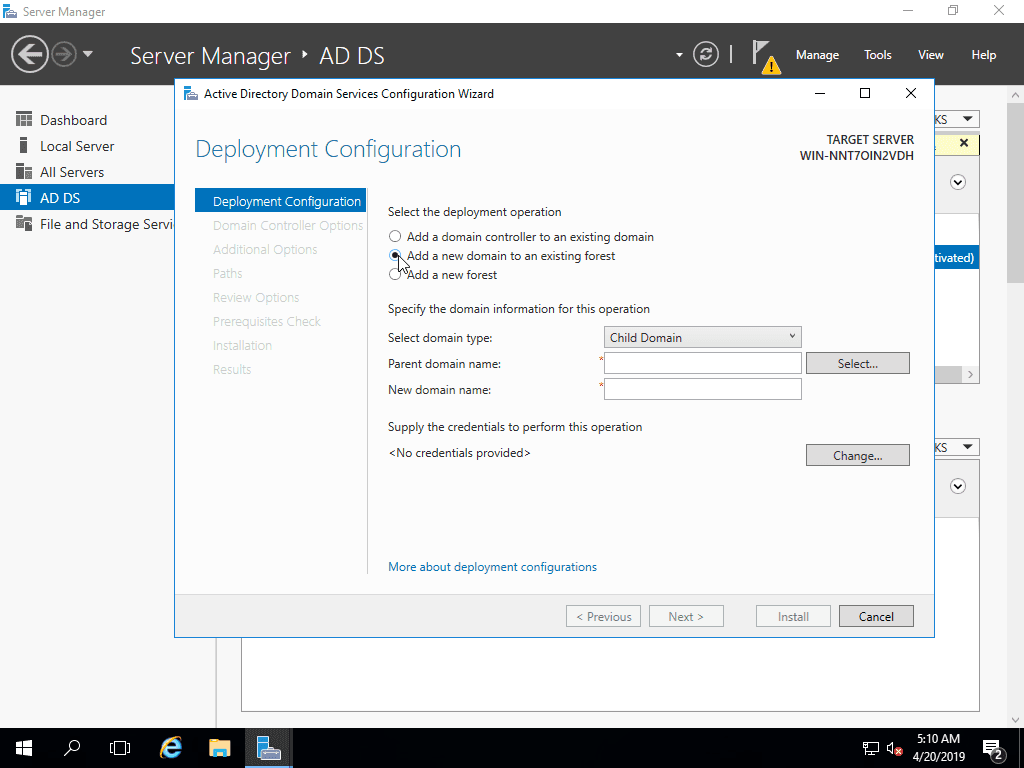
Task: Select 'Add a new forest' radio button
Action: [x=395, y=274]
